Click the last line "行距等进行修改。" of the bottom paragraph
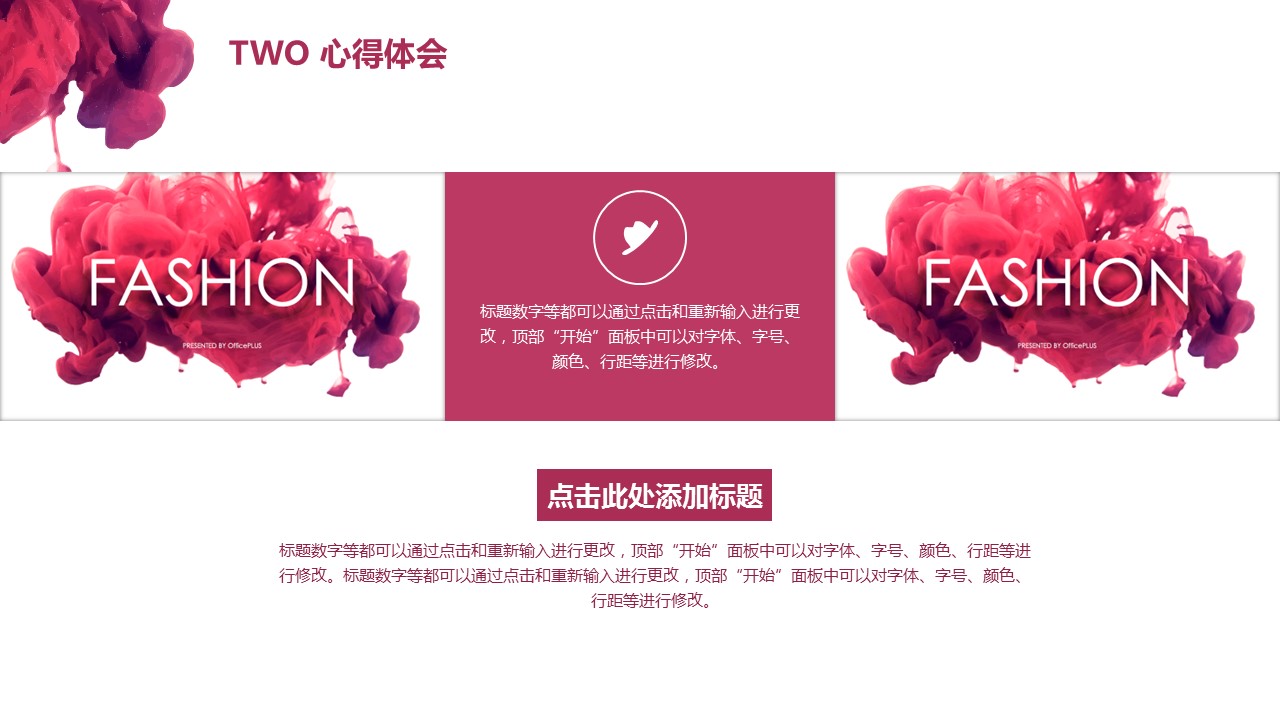 point(655,600)
